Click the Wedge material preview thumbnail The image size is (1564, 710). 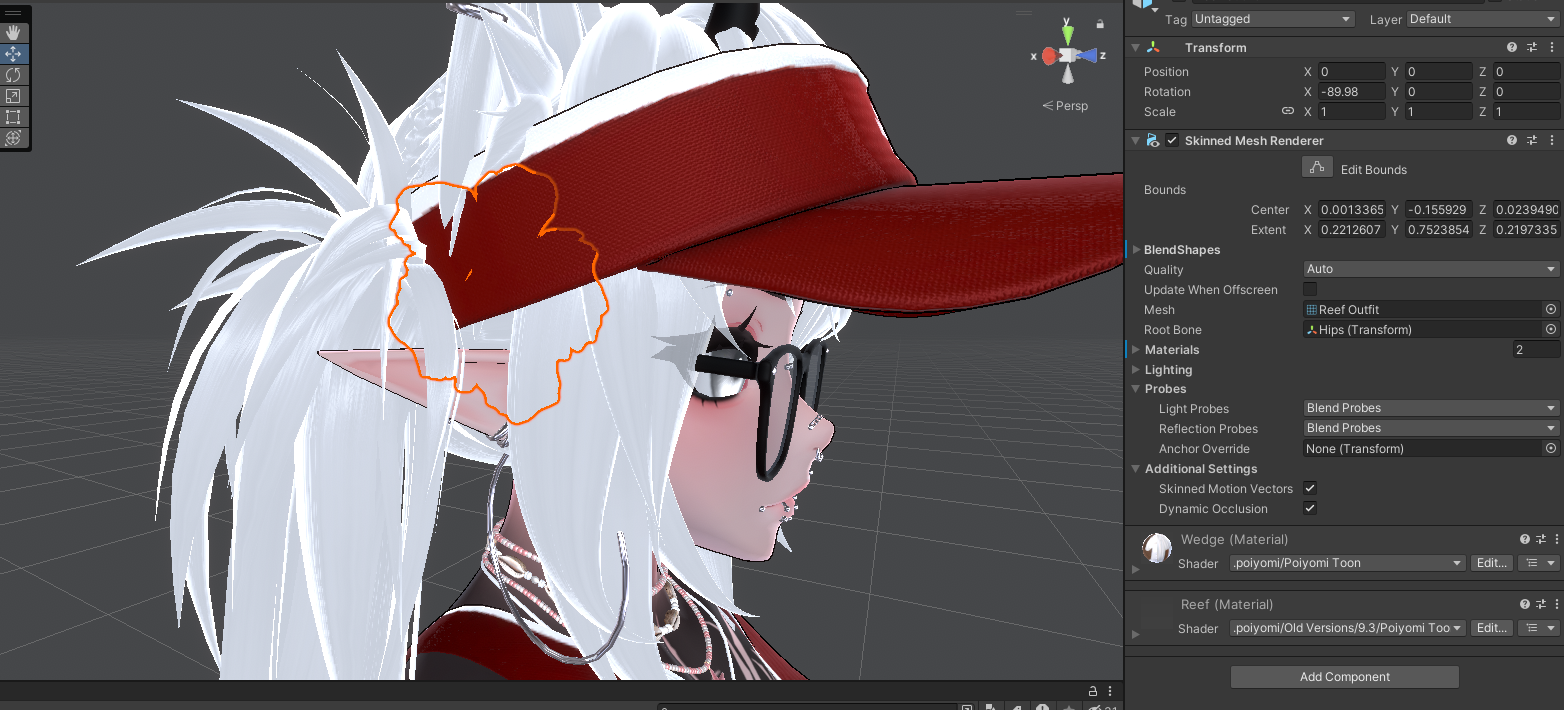(1157, 547)
